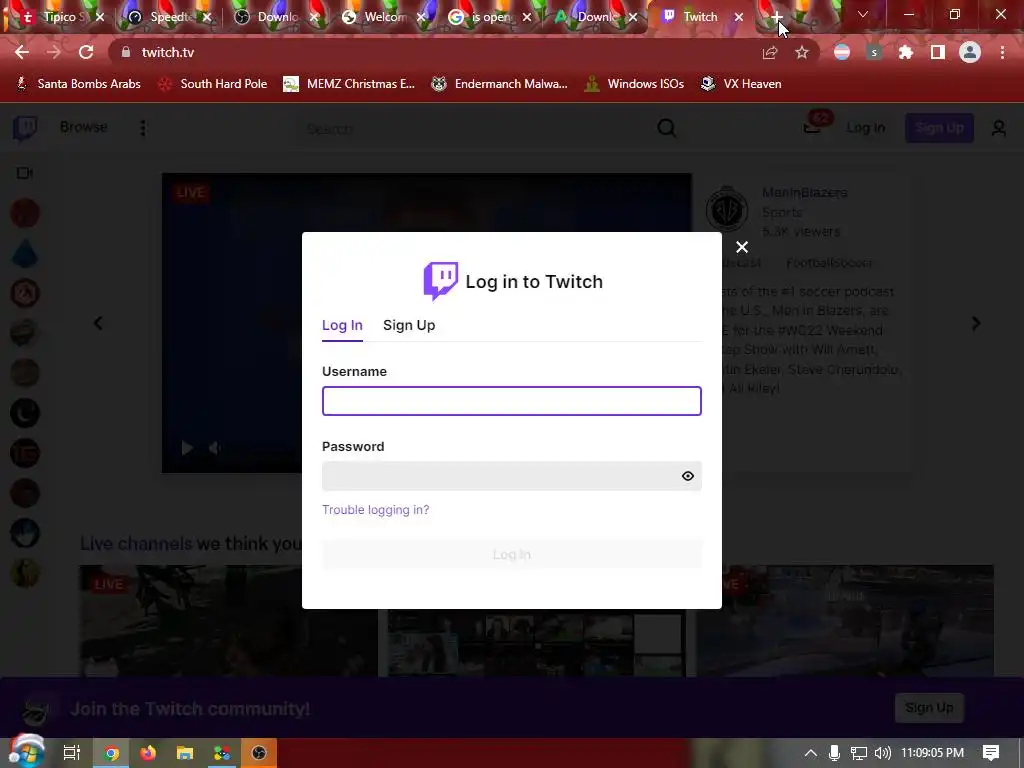Screen dimensions: 1024x768
Task: Expand the tab search chevron
Action: (x=863, y=14)
